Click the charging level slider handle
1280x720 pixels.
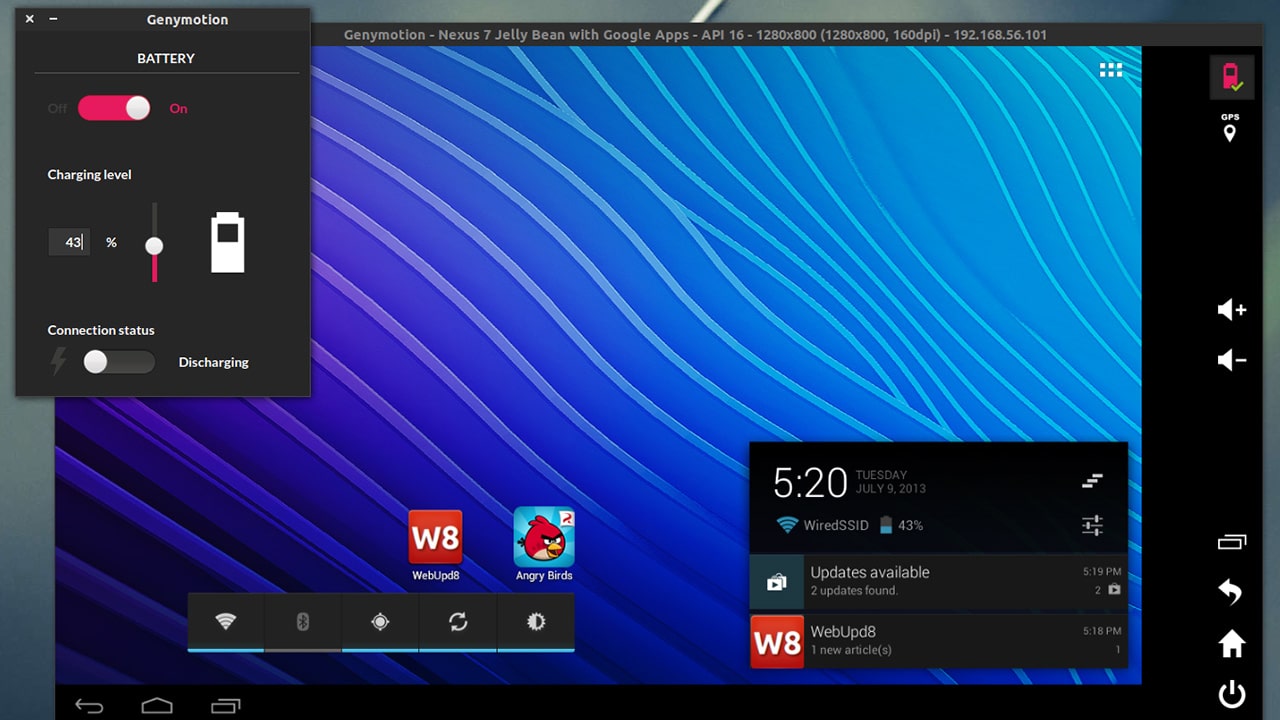tap(154, 246)
